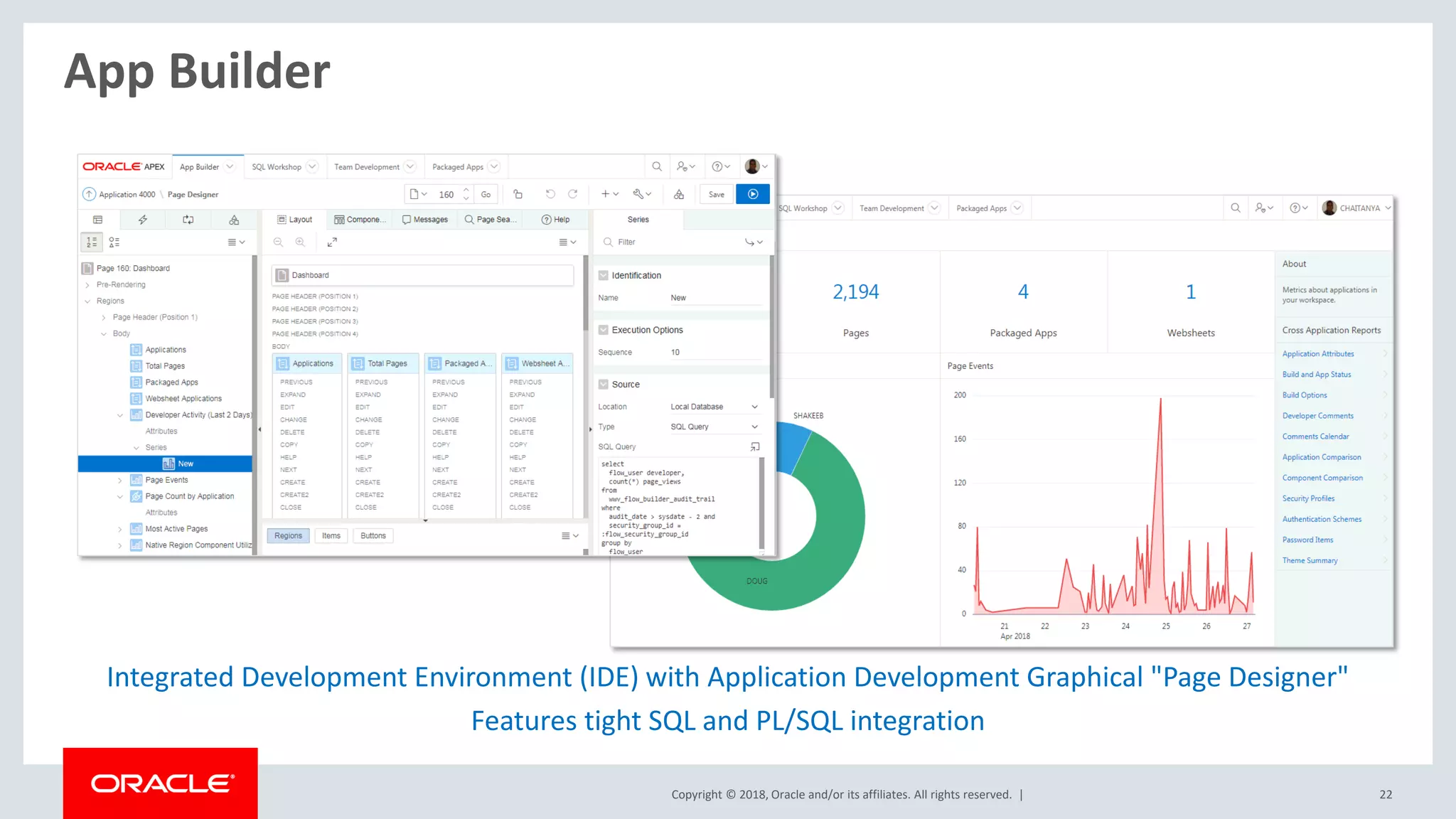Click the toolbar Shared Components icon beside Save
Image resolution: width=1456 pixels, height=819 pixels.
[679, 194]
